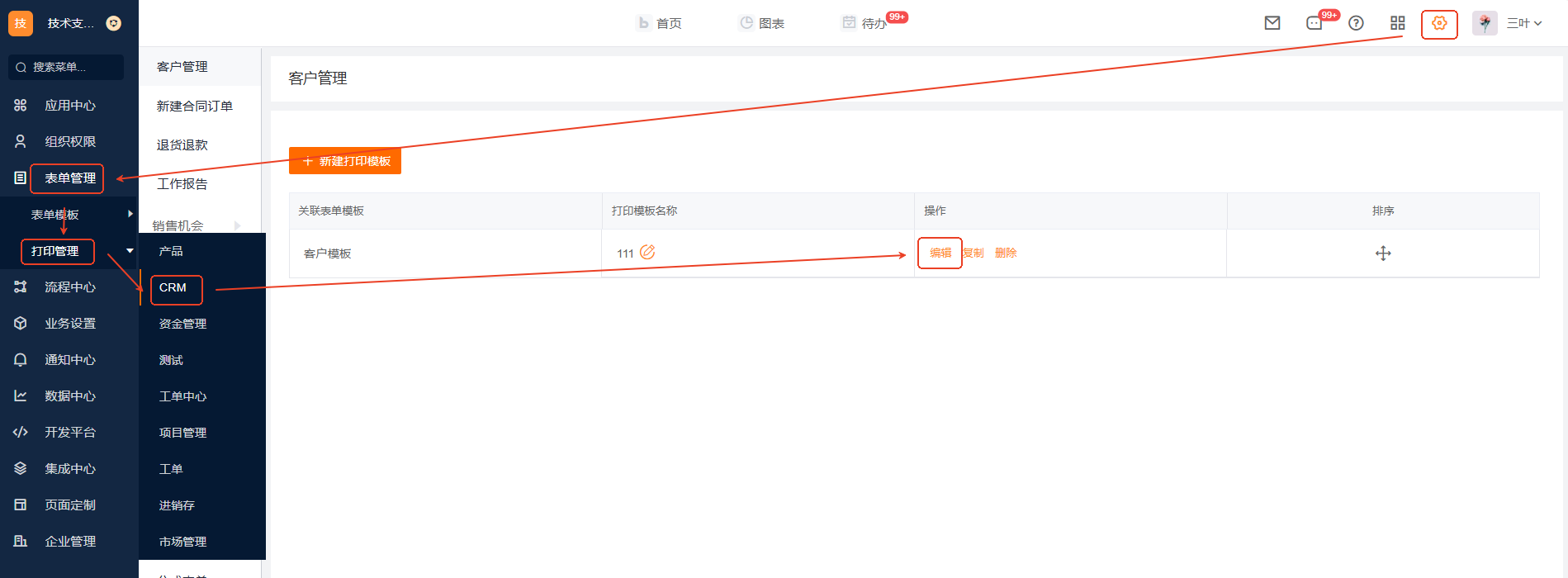This screenshot has height=578, width=1568.
Task: Expand the 表单模板 submenu arrow
Action: [130, 214]
